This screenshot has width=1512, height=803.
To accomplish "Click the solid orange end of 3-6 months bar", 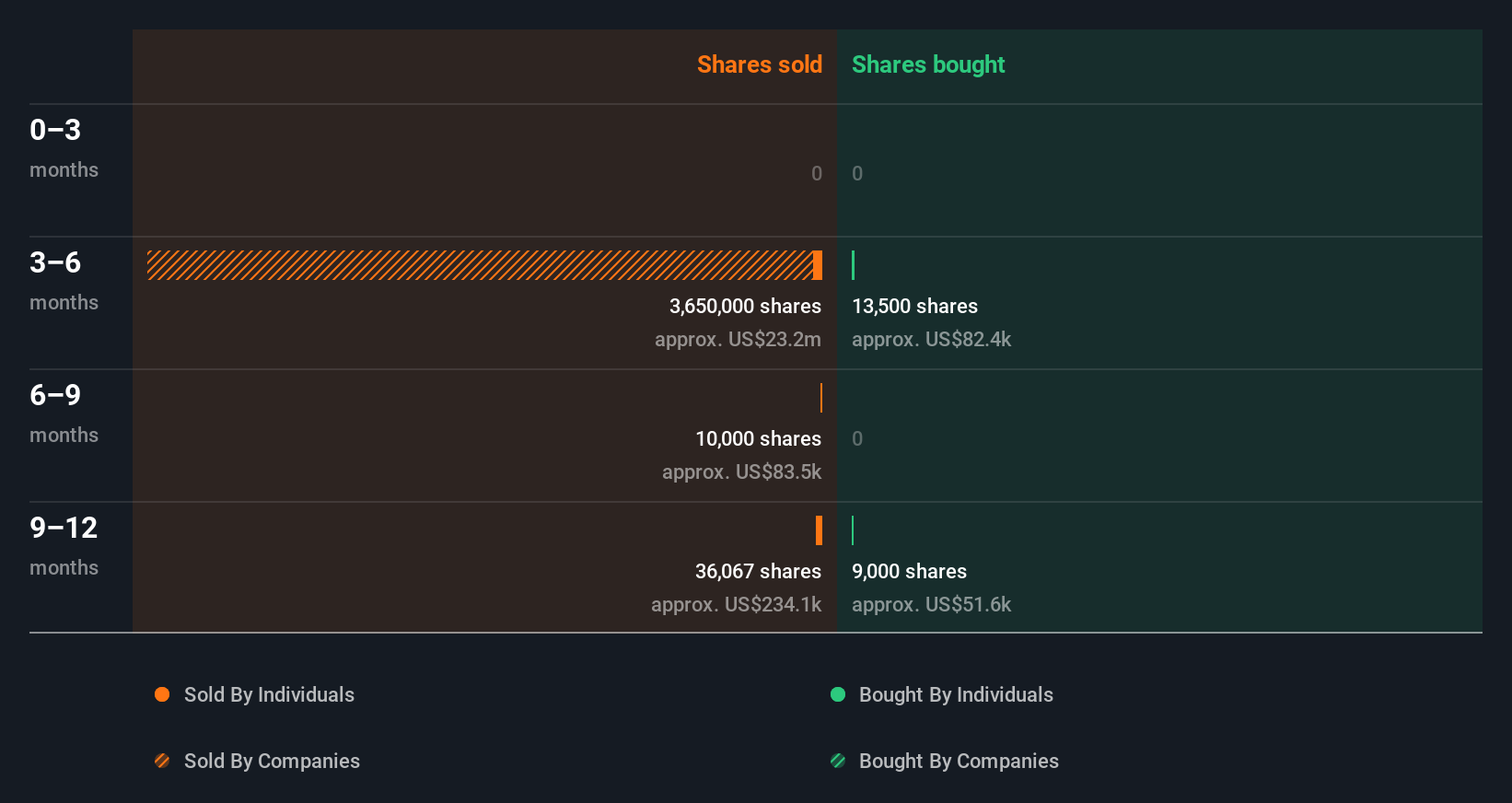I will 818,265.
